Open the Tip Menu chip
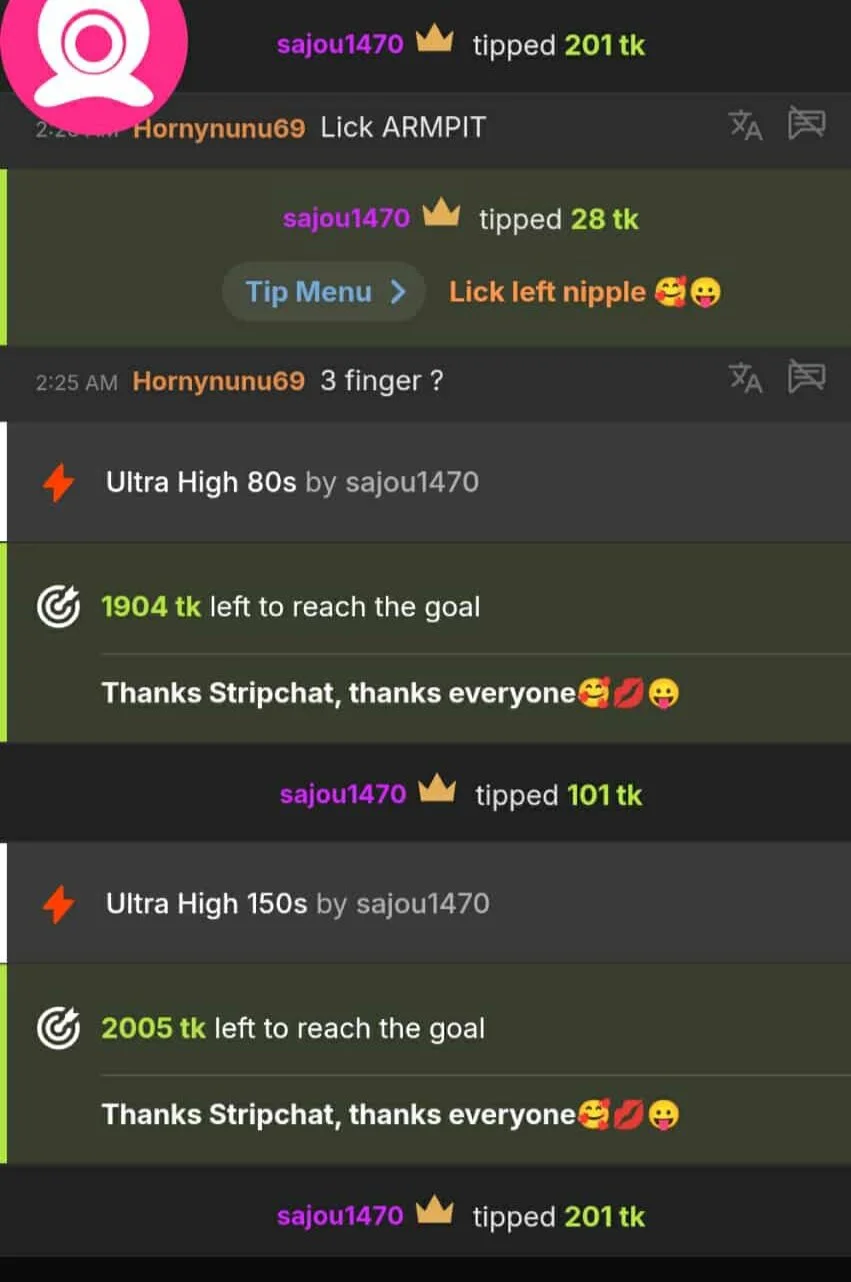The height and width of the screenshot is (1282, 851). coord(324,292)
